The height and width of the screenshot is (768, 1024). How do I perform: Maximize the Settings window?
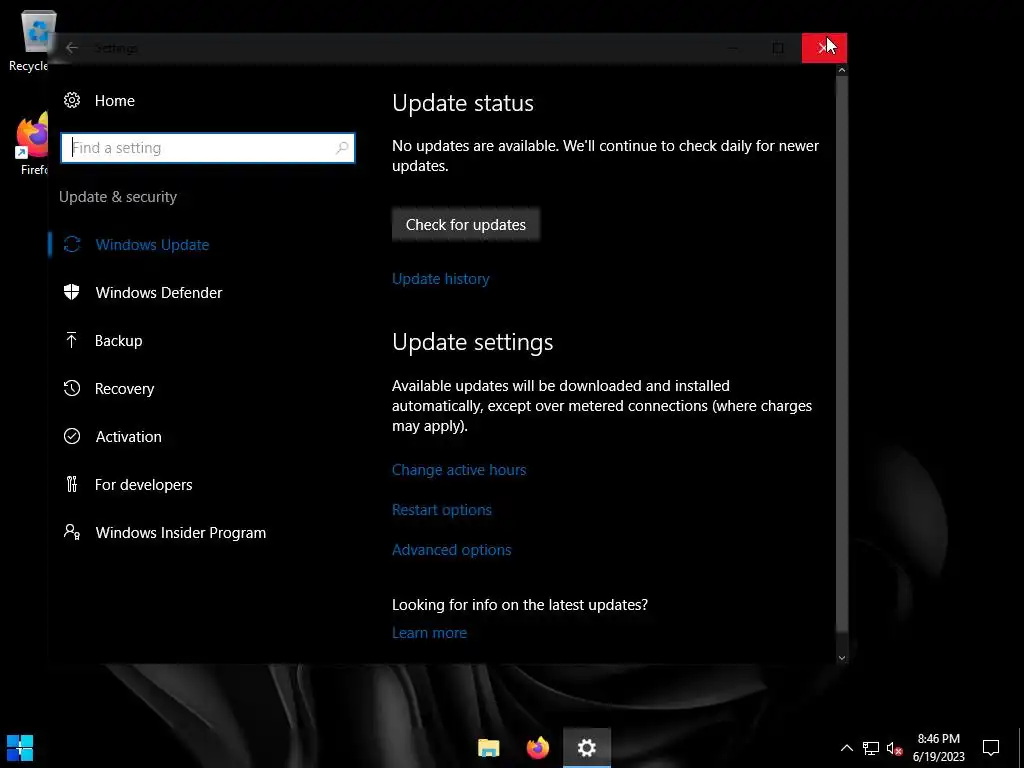[x=778, y=48]
